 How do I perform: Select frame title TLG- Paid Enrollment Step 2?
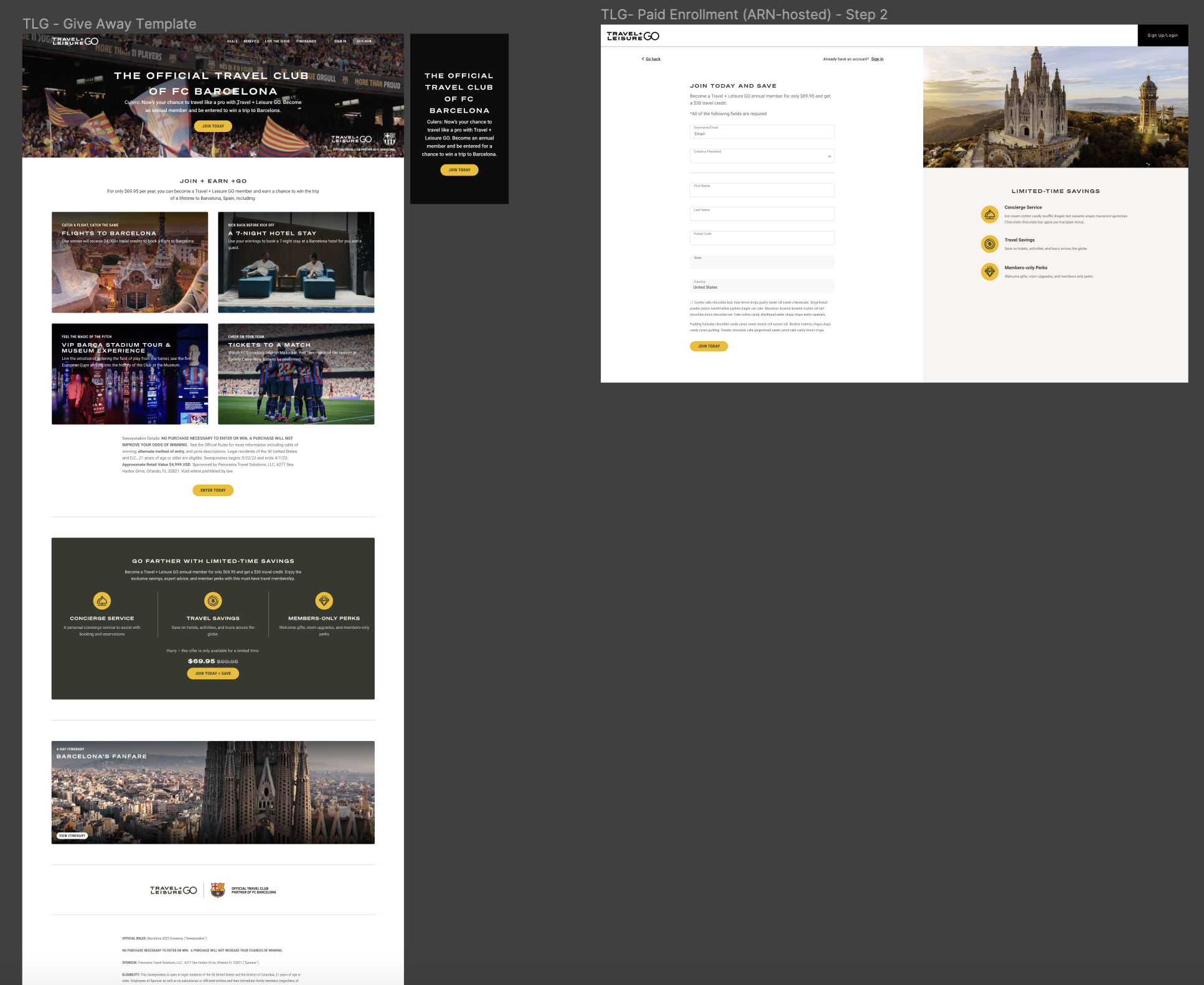(744, 14)
